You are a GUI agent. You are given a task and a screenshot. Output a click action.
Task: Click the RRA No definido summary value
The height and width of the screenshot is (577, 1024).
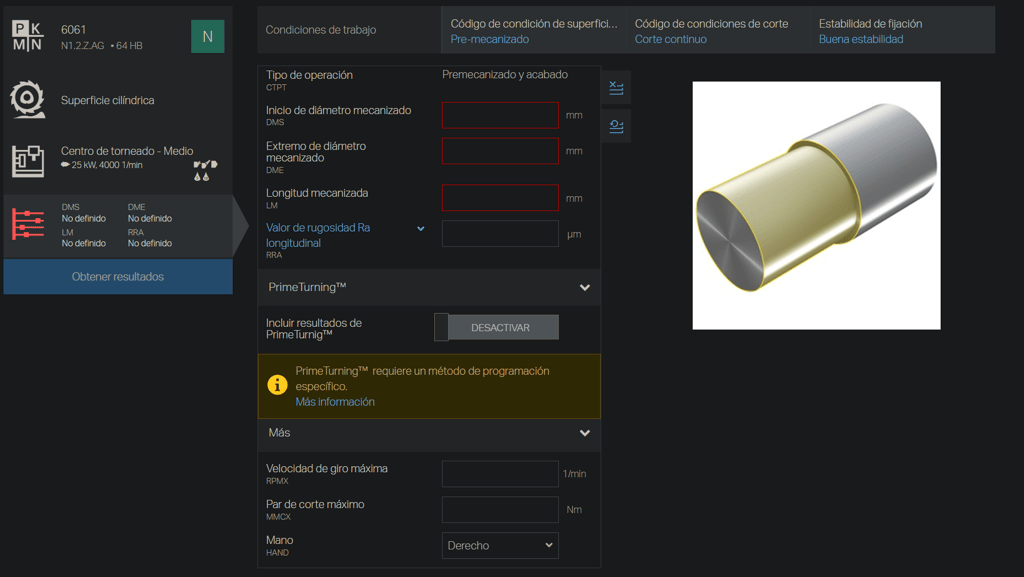coord(150,243)
